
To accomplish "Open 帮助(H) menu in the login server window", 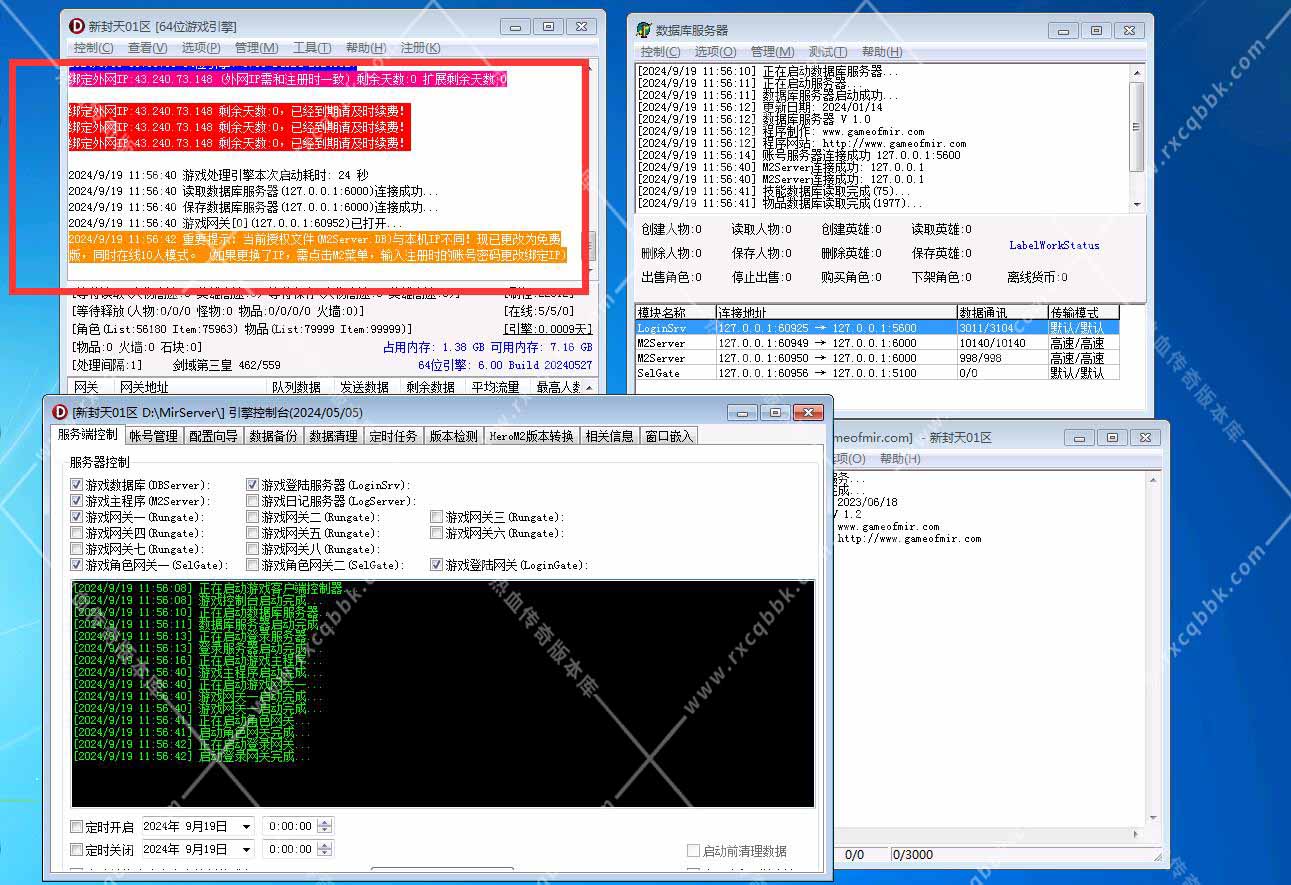I will pyautogui.click(x=900, y=458).
